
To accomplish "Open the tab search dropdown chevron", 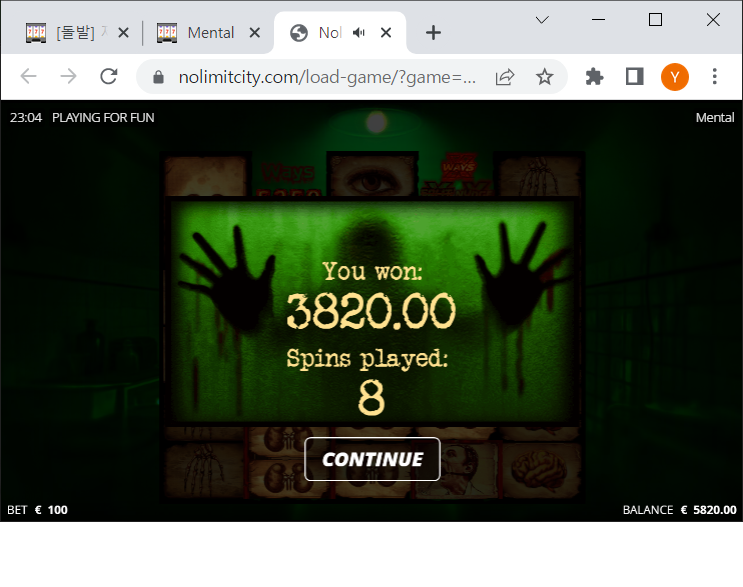I will click(x=542, y=19).
